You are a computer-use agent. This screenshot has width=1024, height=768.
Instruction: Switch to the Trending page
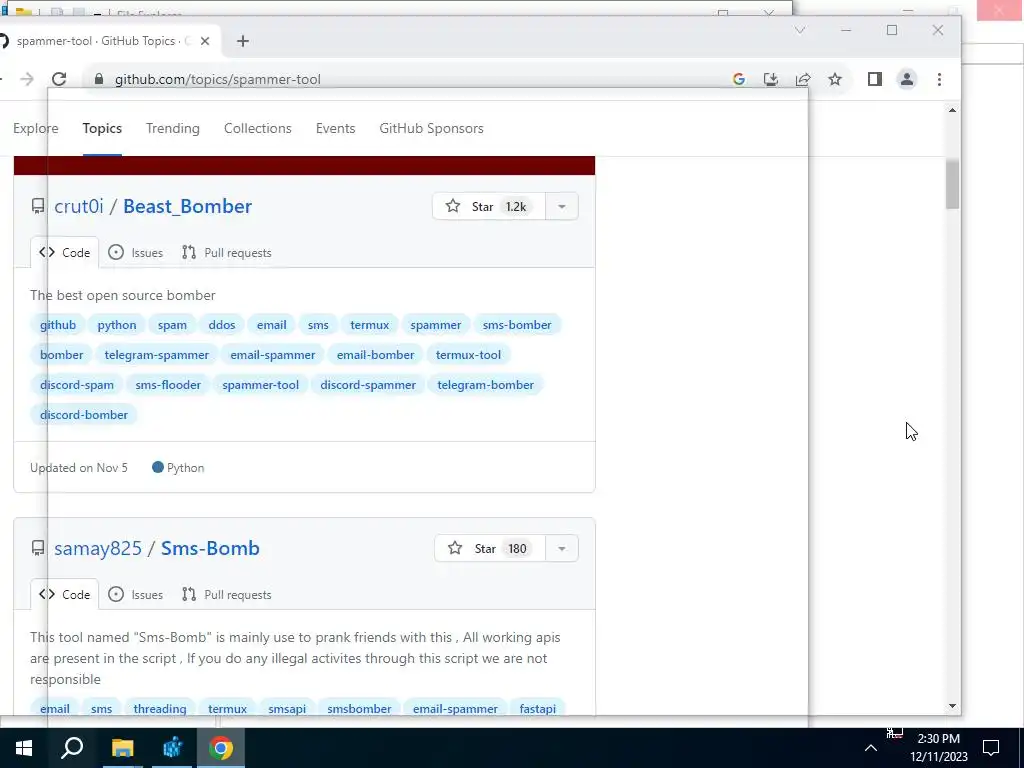pos(172,129)
